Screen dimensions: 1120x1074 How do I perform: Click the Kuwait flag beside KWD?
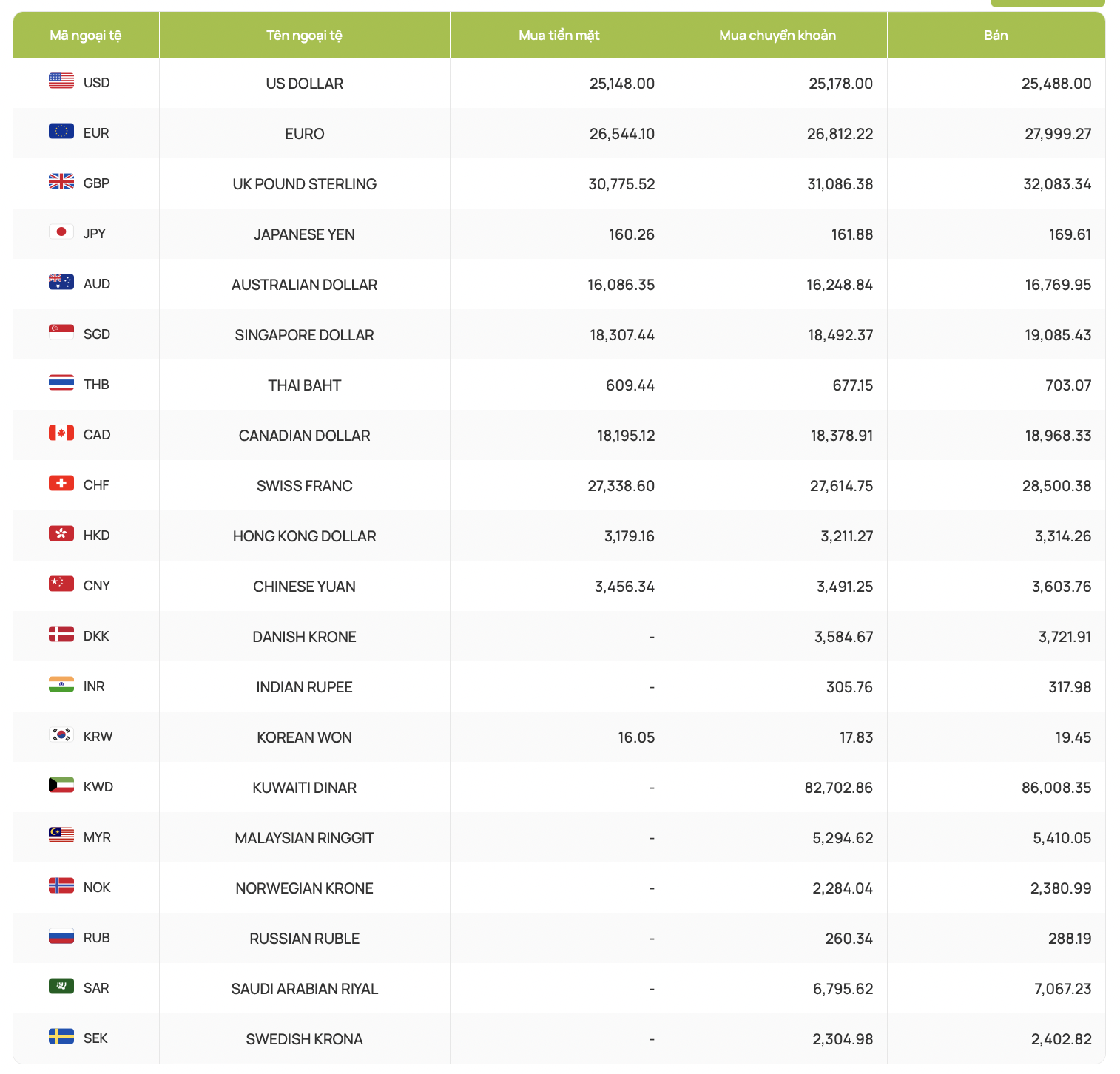click(61, 785)
